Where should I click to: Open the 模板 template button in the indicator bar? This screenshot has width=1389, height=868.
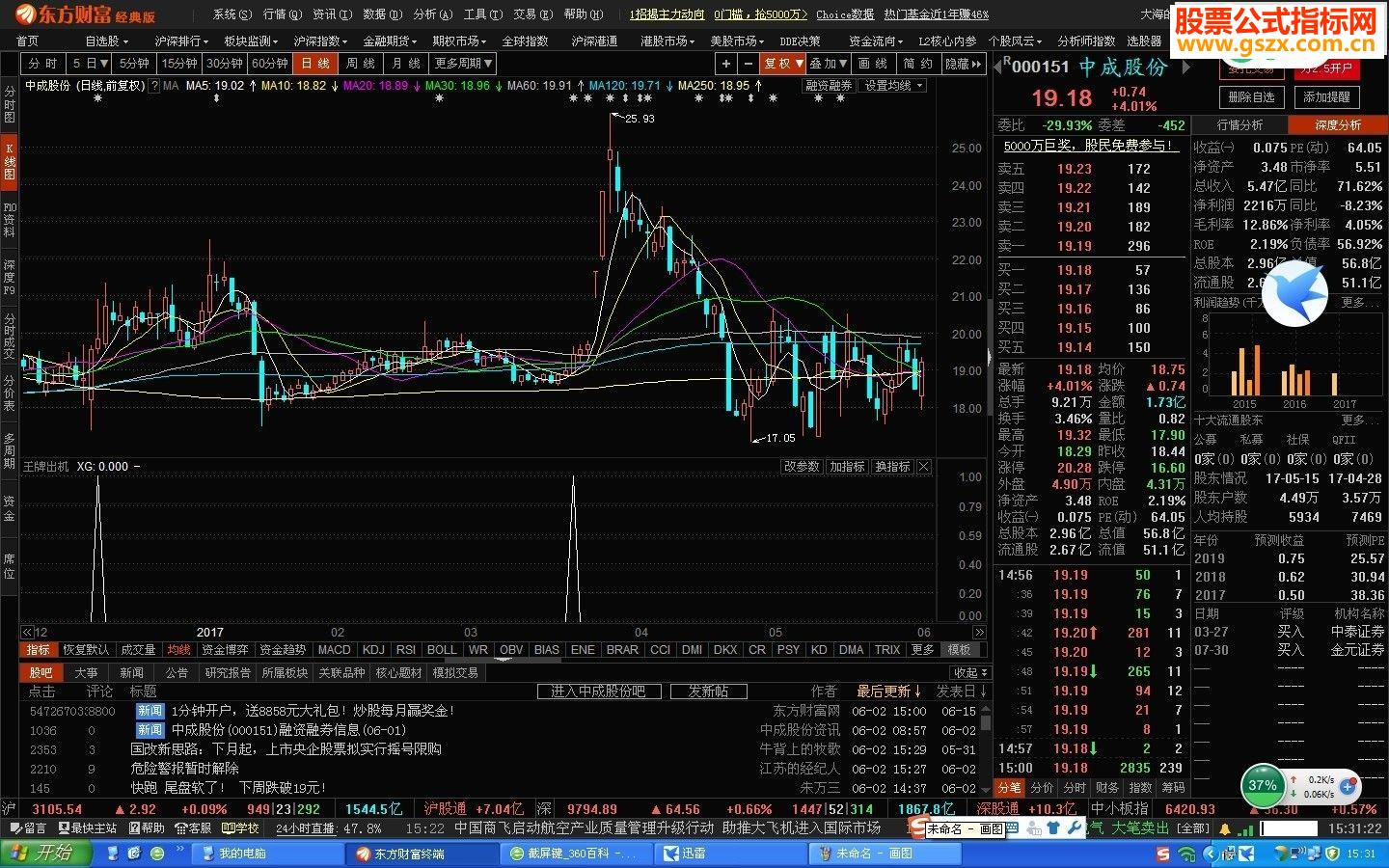pyautogui.click(x=960, y=650)
